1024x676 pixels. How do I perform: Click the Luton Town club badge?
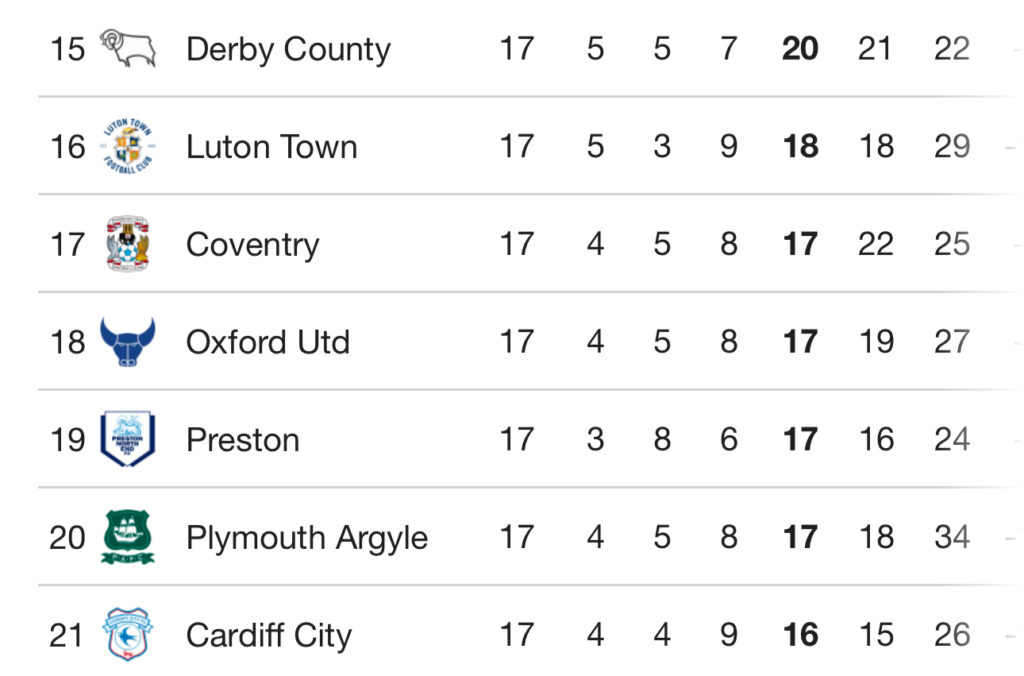(128, 146)
